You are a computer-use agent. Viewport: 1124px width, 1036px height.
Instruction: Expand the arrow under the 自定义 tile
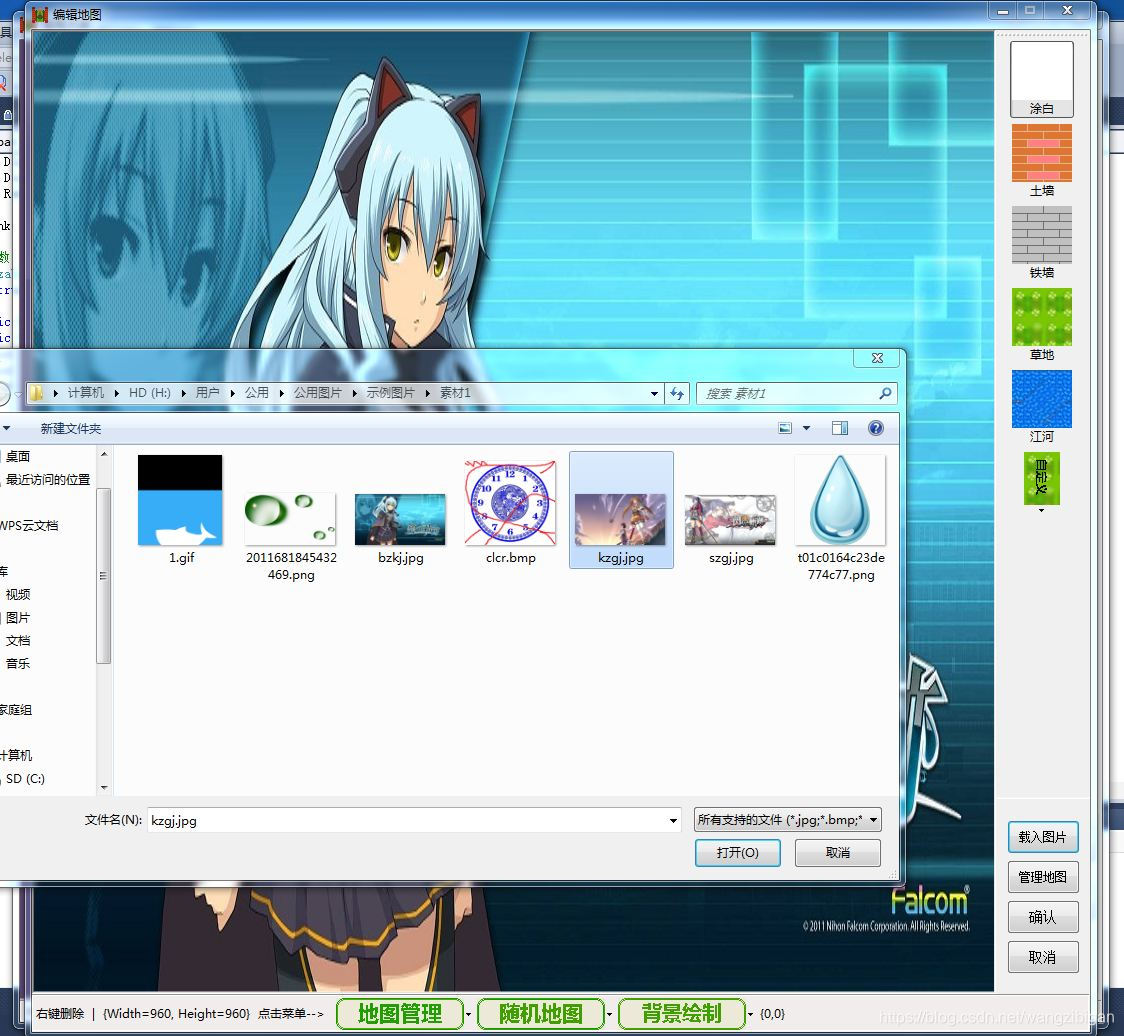click(x=1042, y=510)
